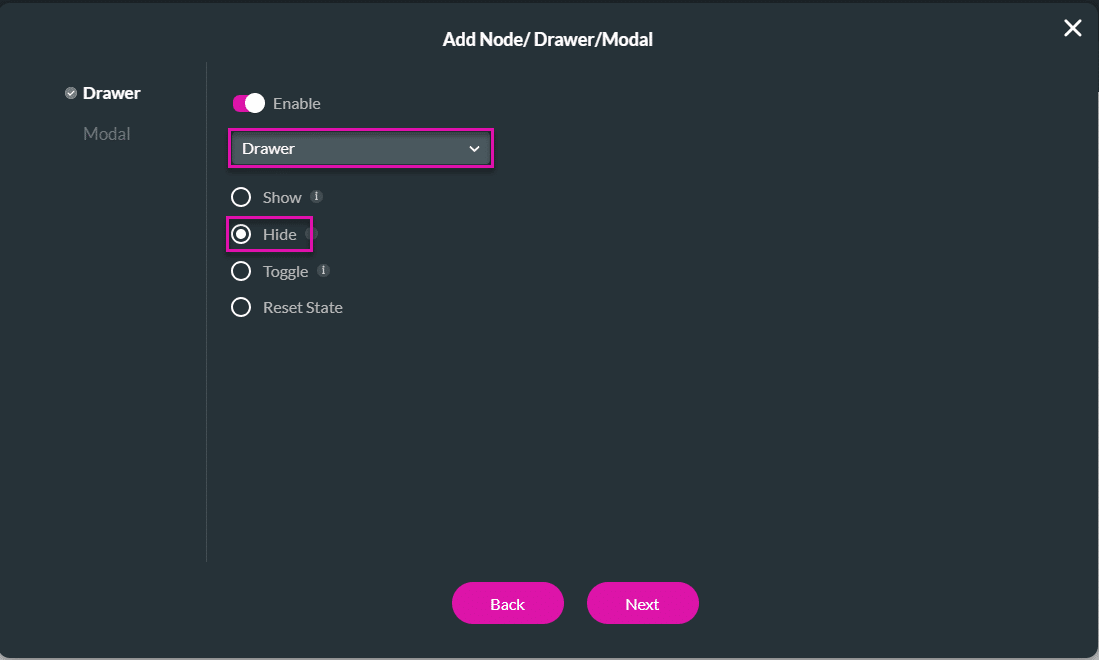Click the Back button

click(x=507, y=603)
